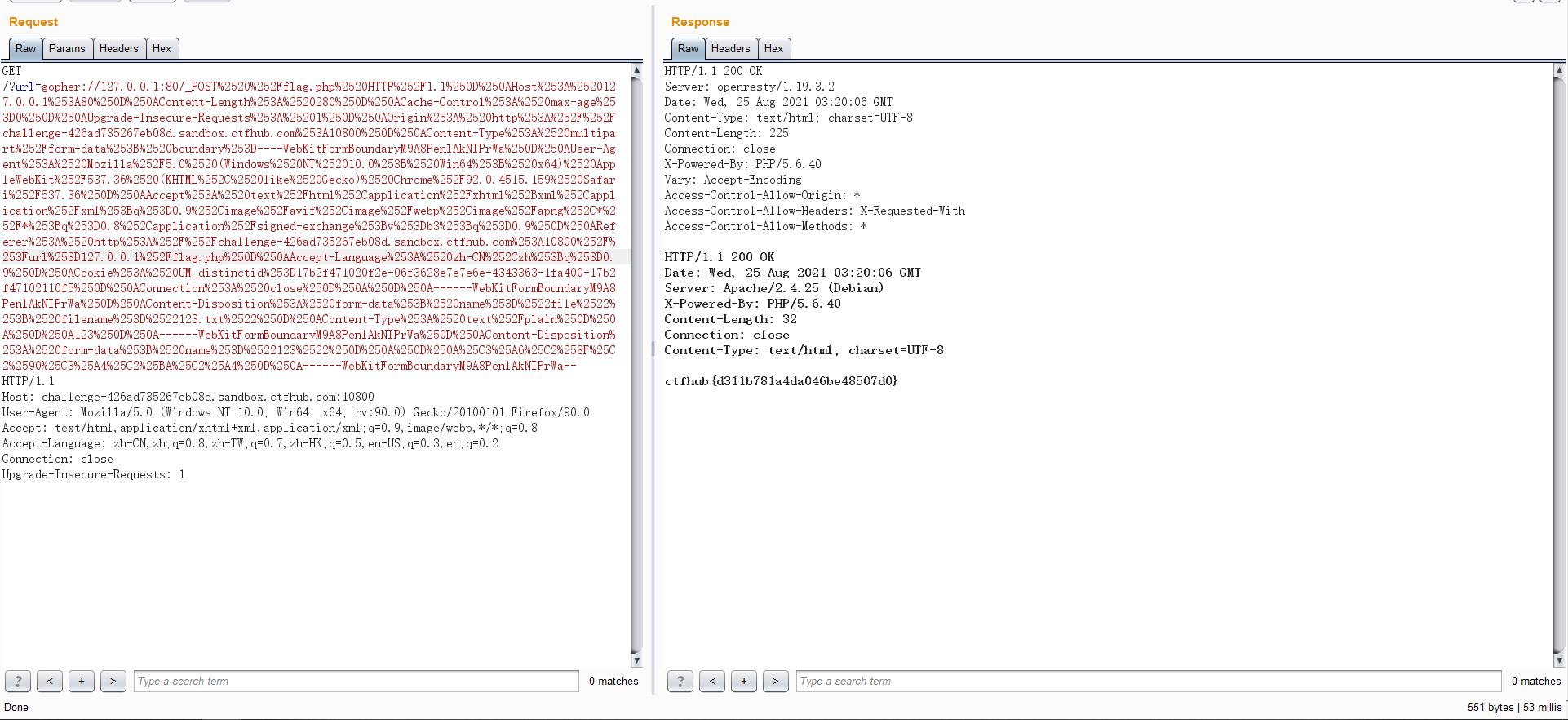Click 'Response' panel title
Viewport: 1568px width, 720px height.
700,22
